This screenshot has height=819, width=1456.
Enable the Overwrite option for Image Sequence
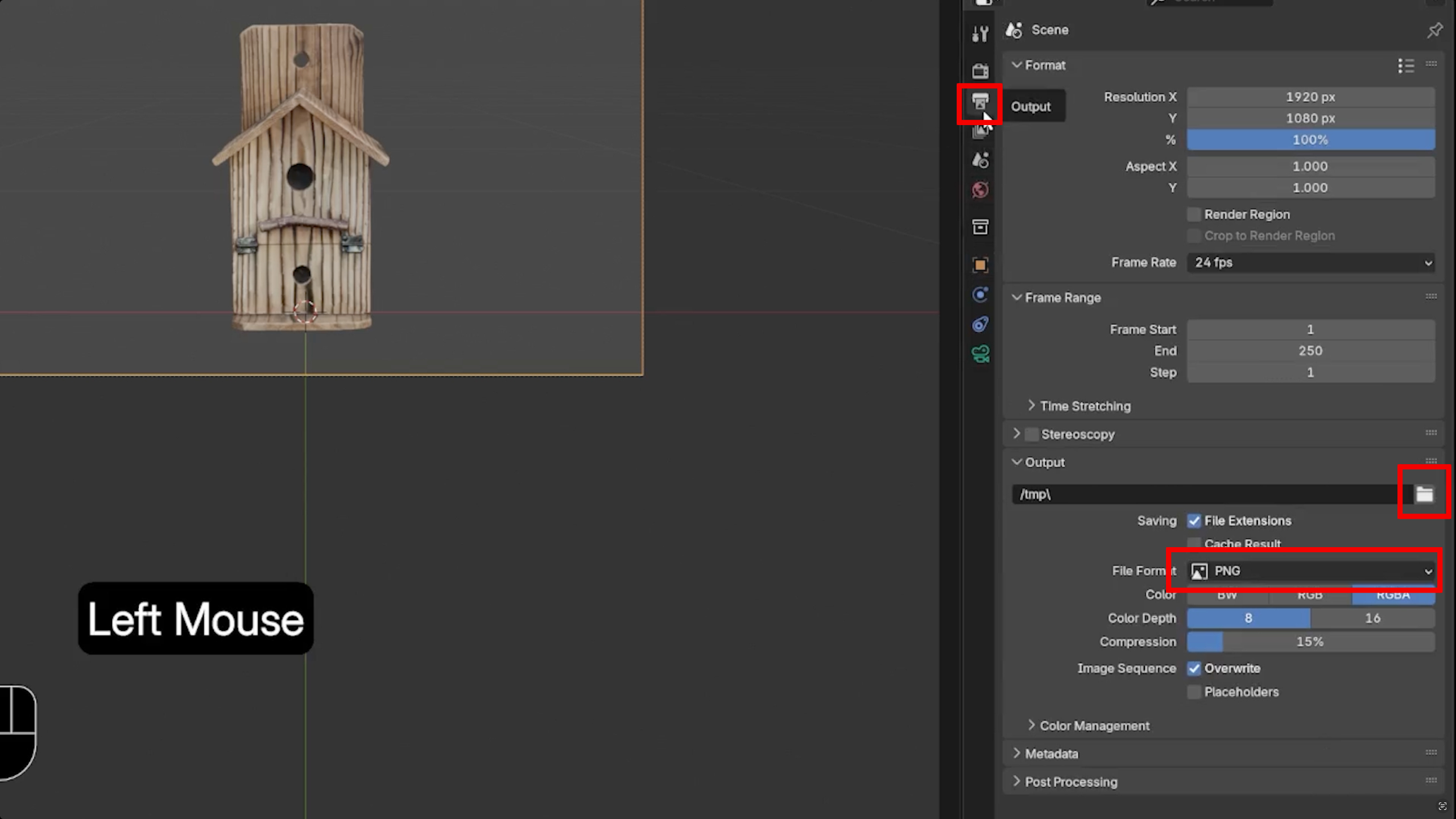pyautogui.click(x=1194, y=668)
